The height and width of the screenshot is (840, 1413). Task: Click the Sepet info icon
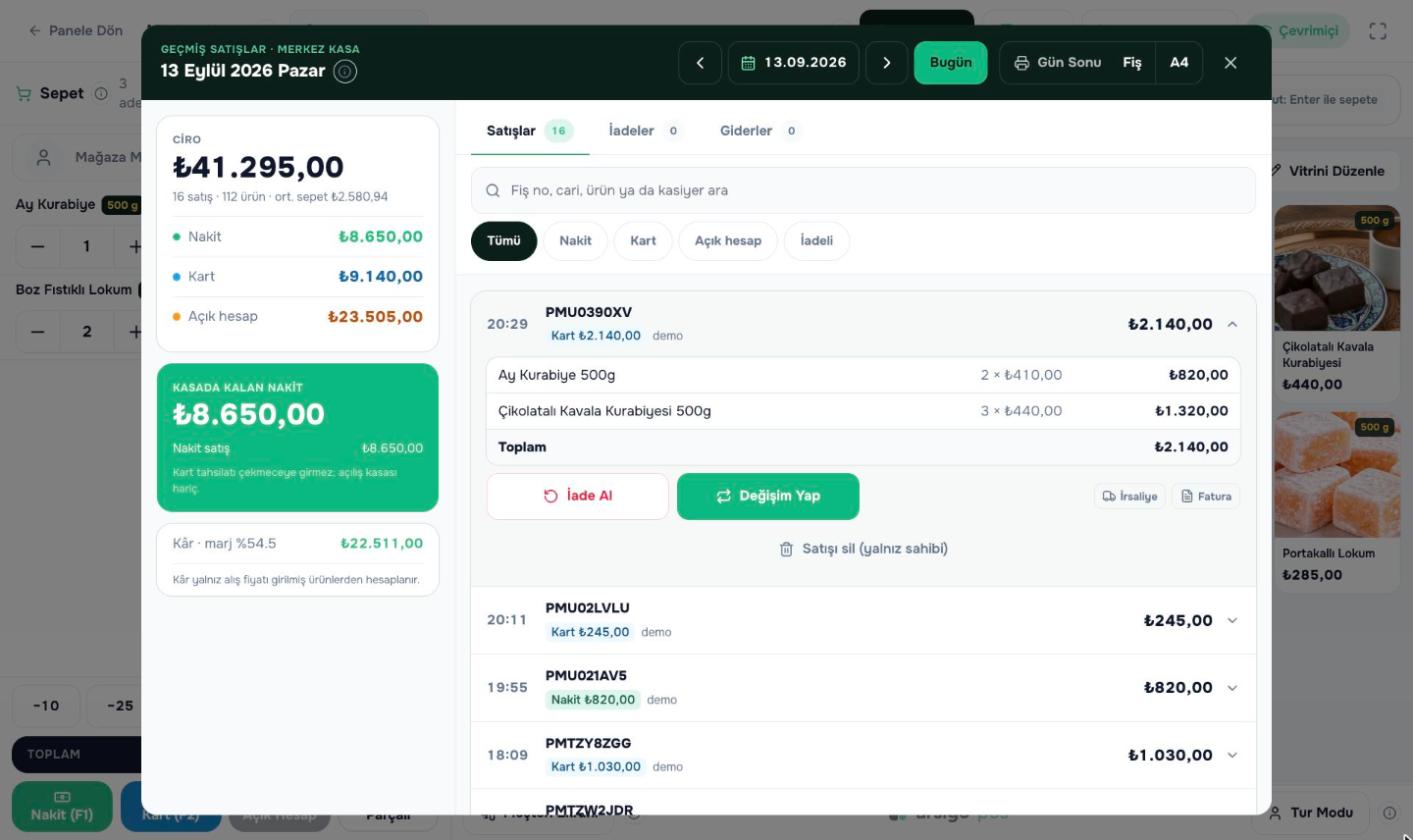pos(101,93)
